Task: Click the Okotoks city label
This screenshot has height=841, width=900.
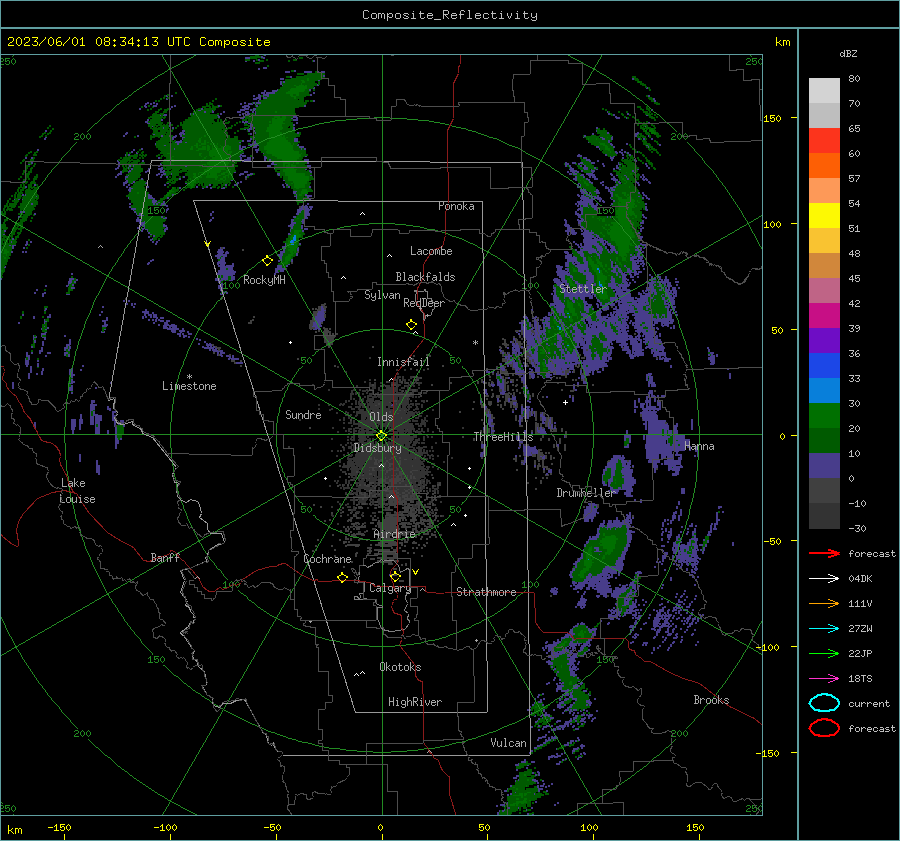Action: pyautogui.click(x=400, y=667)
